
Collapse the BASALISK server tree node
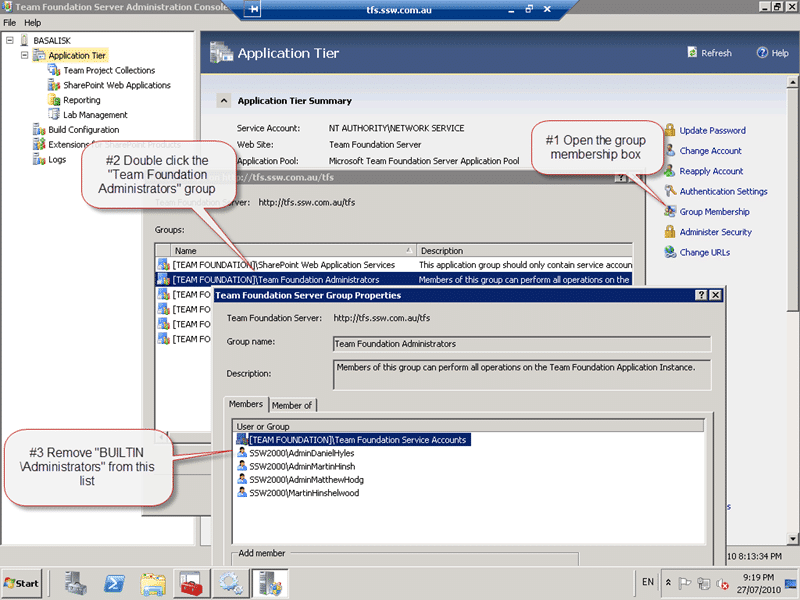click(10, 40)
